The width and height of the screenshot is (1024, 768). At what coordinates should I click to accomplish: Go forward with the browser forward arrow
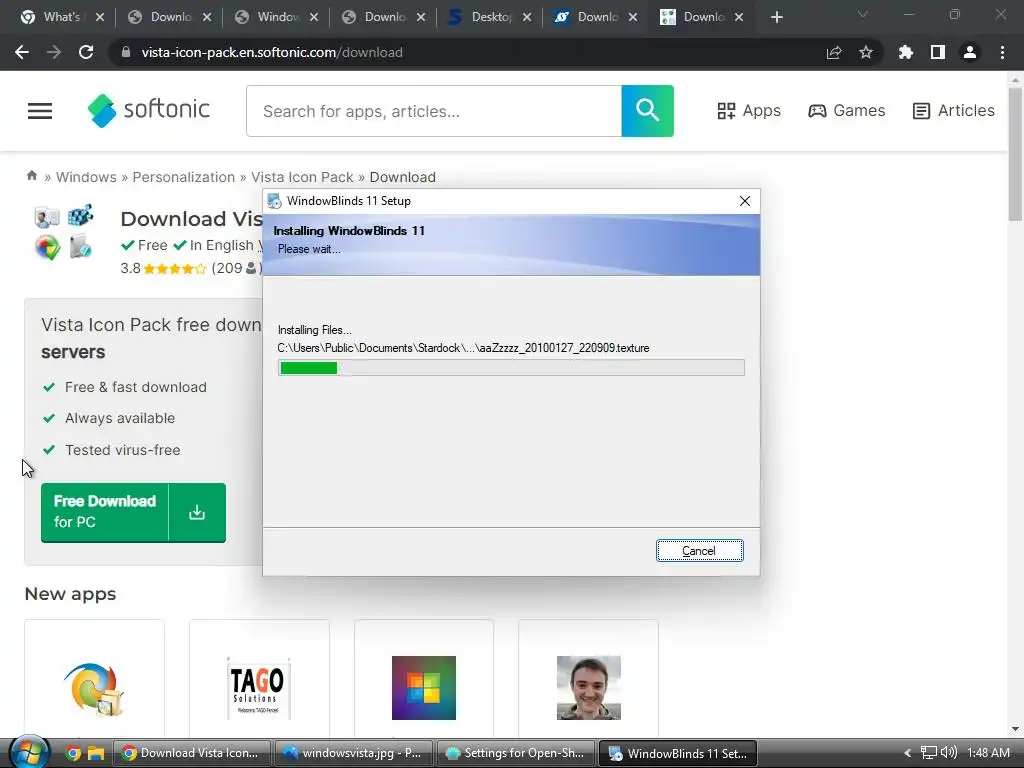pyautogui.click(x=54, y=52)
